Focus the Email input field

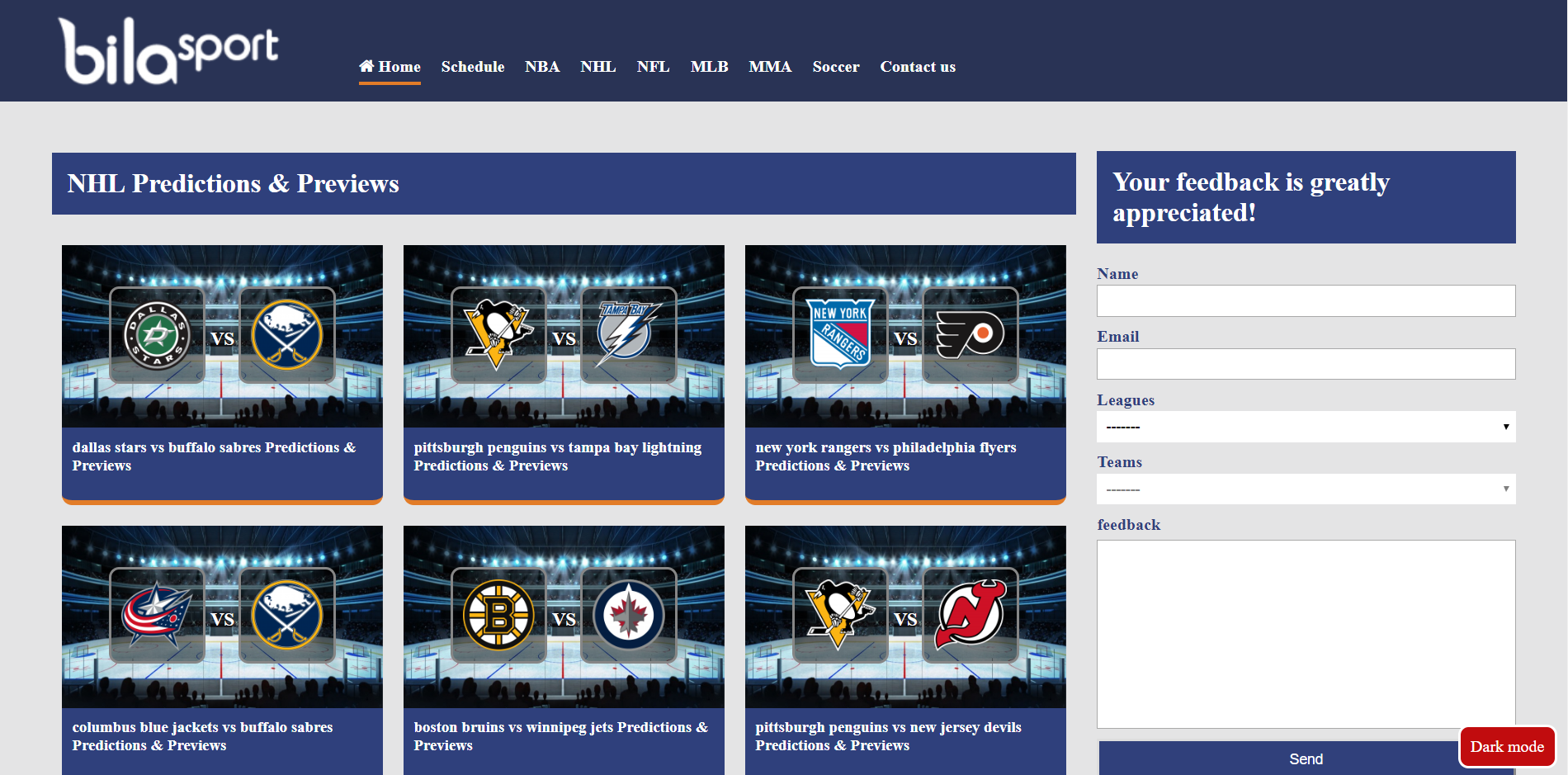coord(1306,364)
